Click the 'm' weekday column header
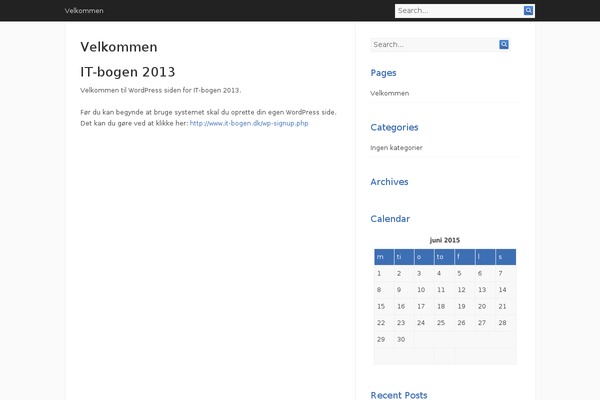This screenshot has height=400, width=600. coord(384,257)
